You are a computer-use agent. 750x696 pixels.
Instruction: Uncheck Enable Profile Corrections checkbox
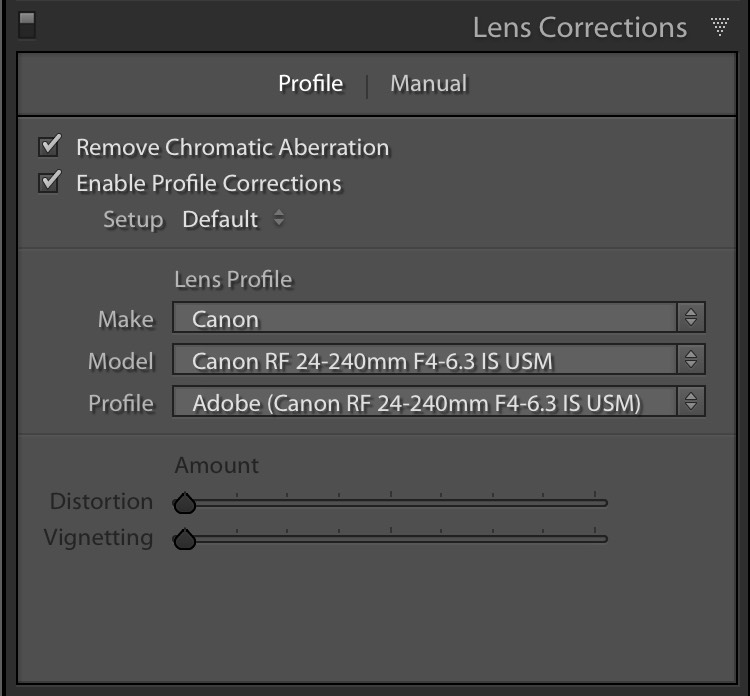pyautogui.click(x=50, y=182)
